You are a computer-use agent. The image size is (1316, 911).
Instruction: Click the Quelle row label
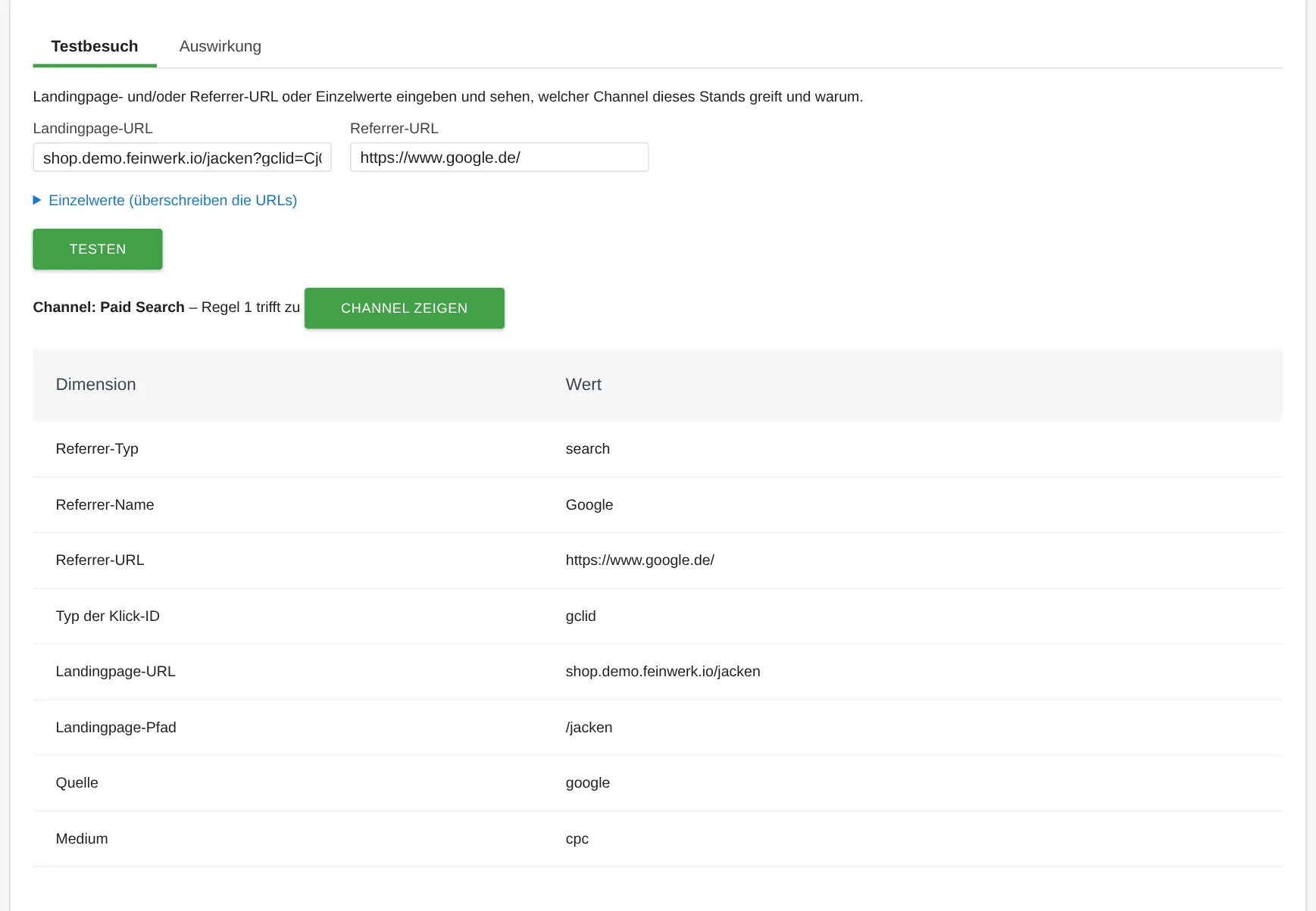point(77,783)
